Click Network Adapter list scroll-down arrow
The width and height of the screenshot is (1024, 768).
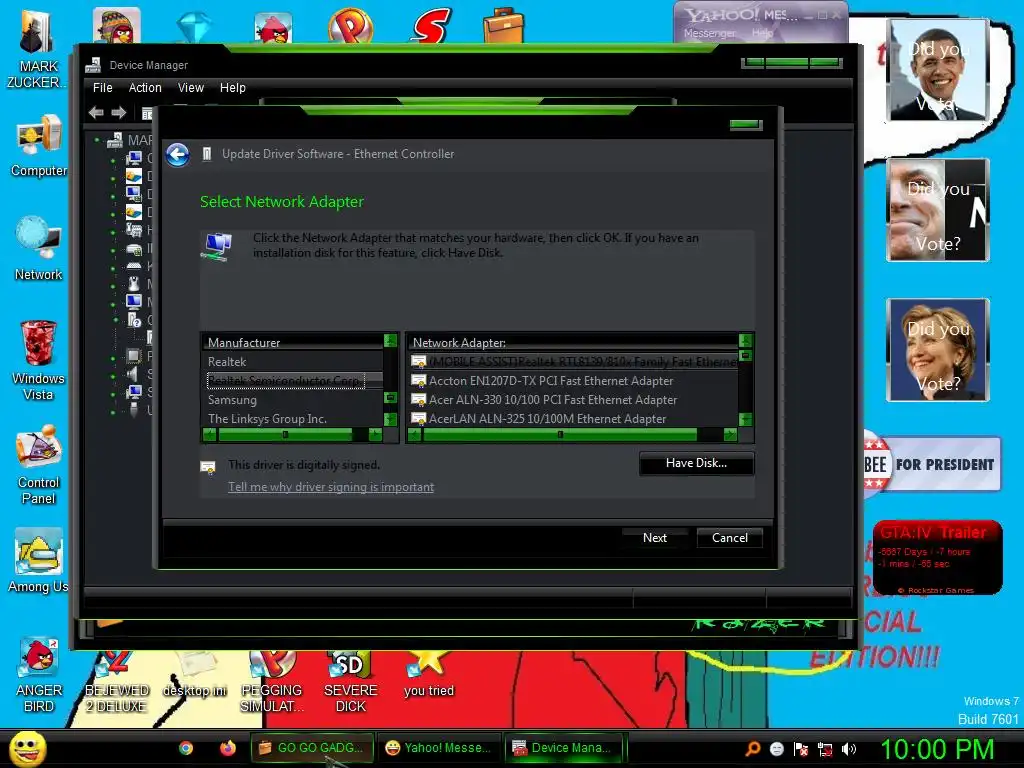(745, 419)
